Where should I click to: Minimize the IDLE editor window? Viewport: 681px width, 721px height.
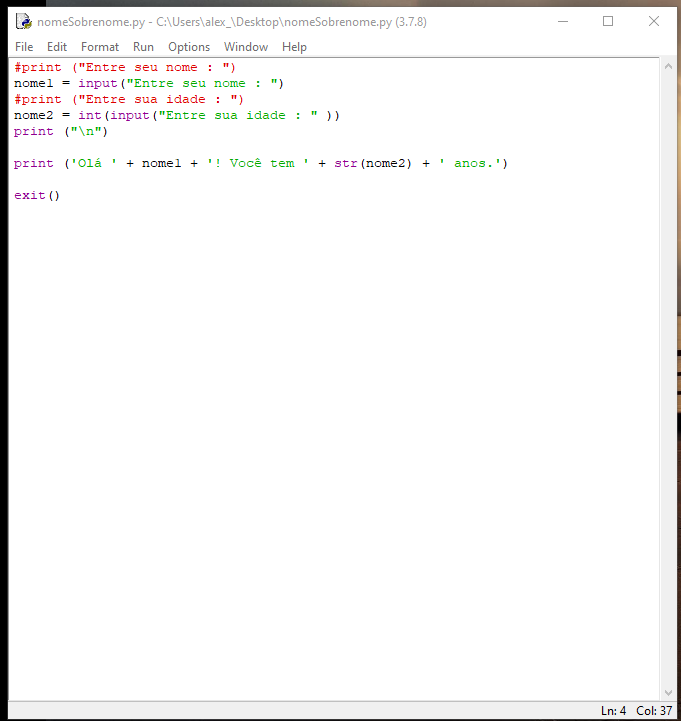click(x=562, y=21)
